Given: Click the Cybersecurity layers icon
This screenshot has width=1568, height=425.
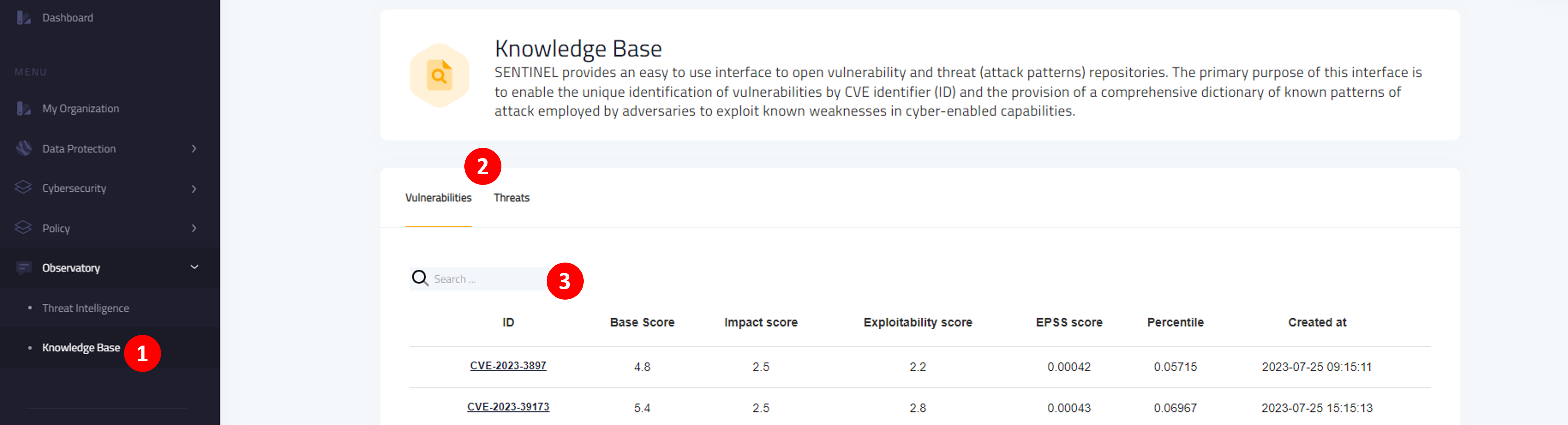Looking at the screenshot, I should (23, 187).
